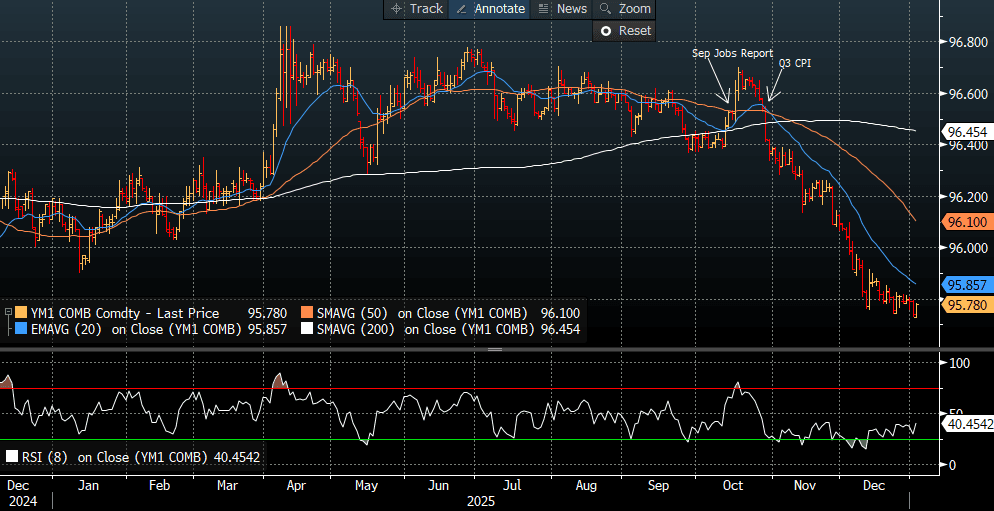Image resolution: width=994 pixels, height=511 pixels.
Task: Click the Annotate pencil icon
Action: 463,8
